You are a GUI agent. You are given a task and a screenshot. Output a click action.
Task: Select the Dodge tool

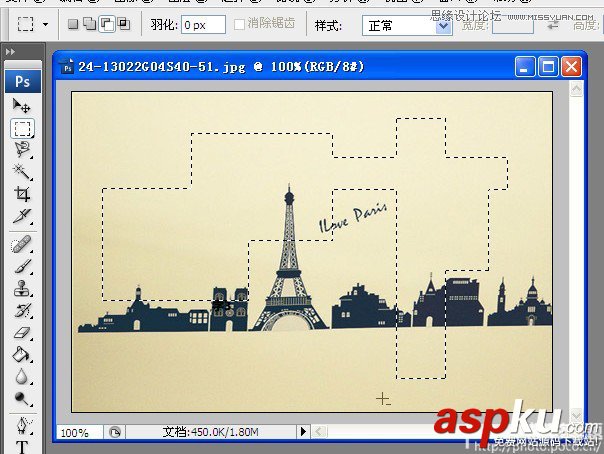pyautogui.click(x=22, y=399)
